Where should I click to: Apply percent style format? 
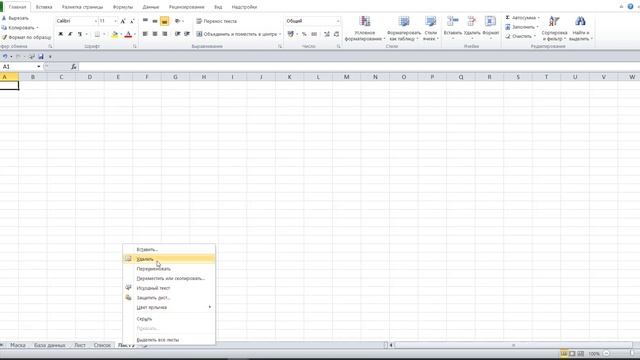pos(304,34)
